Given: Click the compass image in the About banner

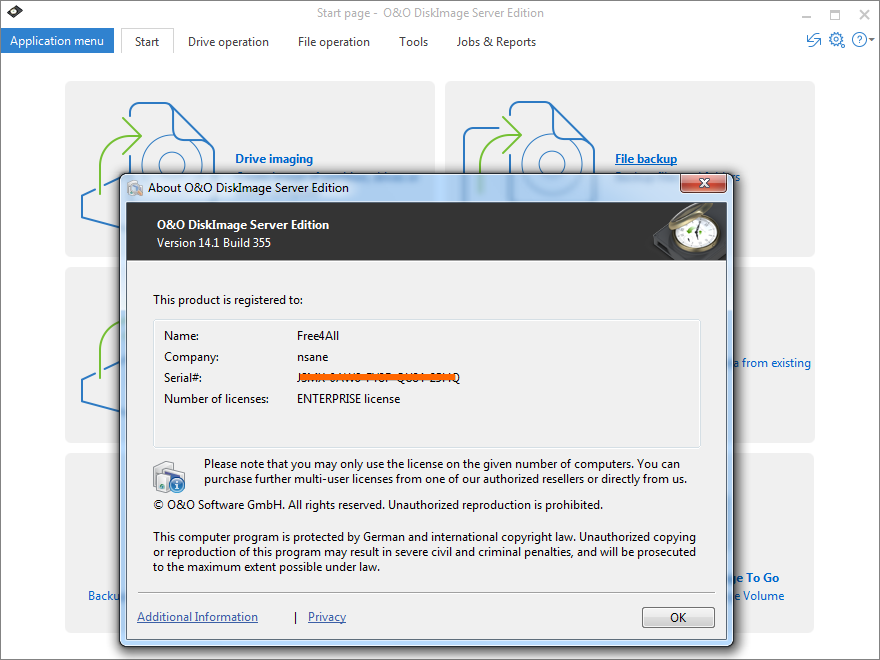Looking at the screenshot, I should [x=690, y=231].
